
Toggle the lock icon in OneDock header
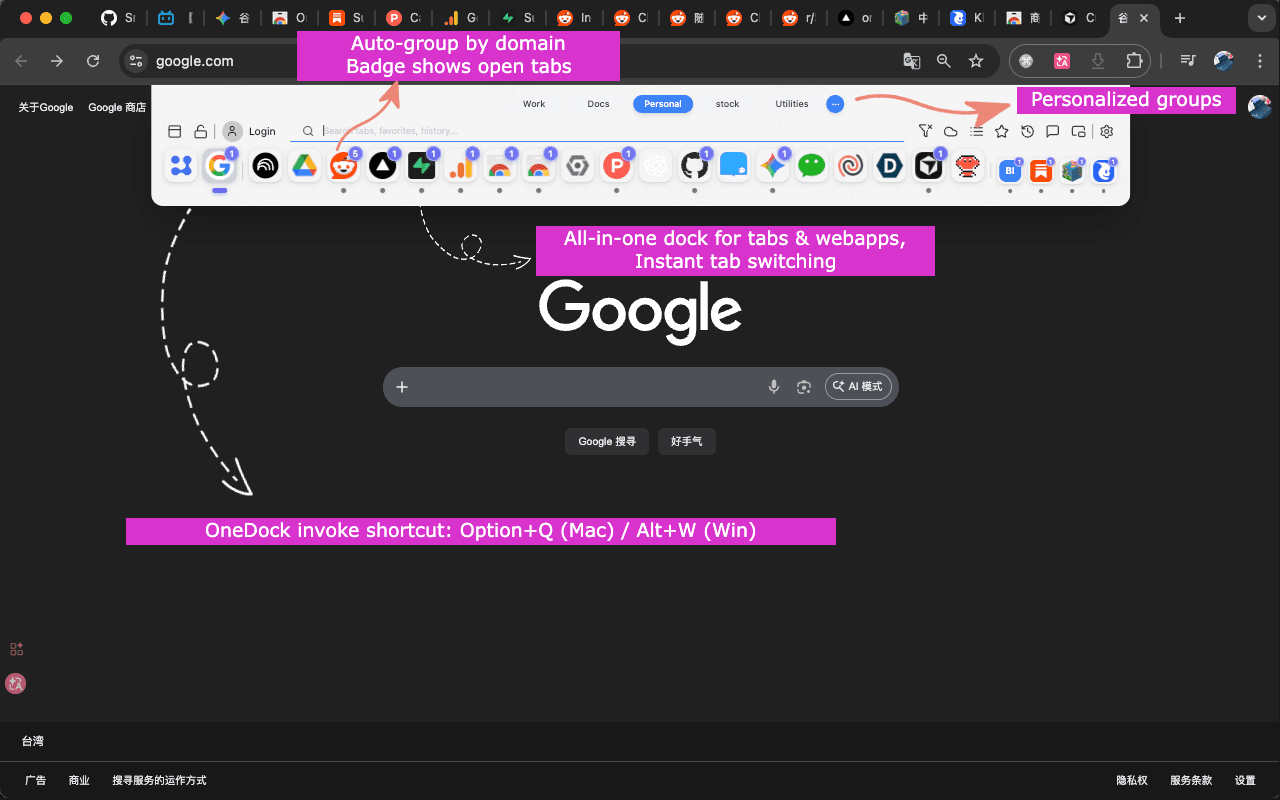[199, 130]
